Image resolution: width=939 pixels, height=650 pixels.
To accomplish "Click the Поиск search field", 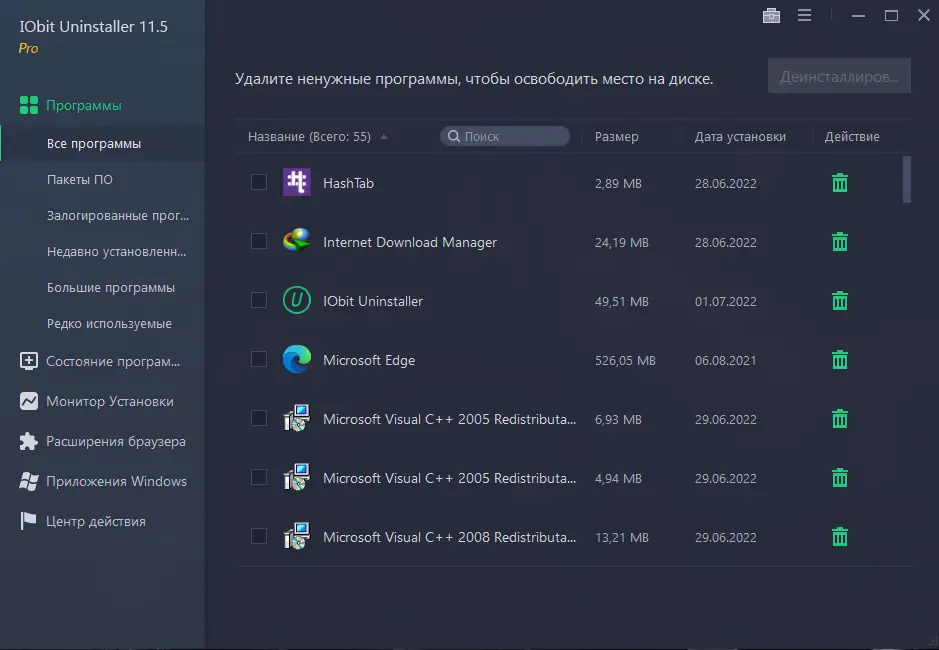I will pyautogui.click(x=506, y=136).
